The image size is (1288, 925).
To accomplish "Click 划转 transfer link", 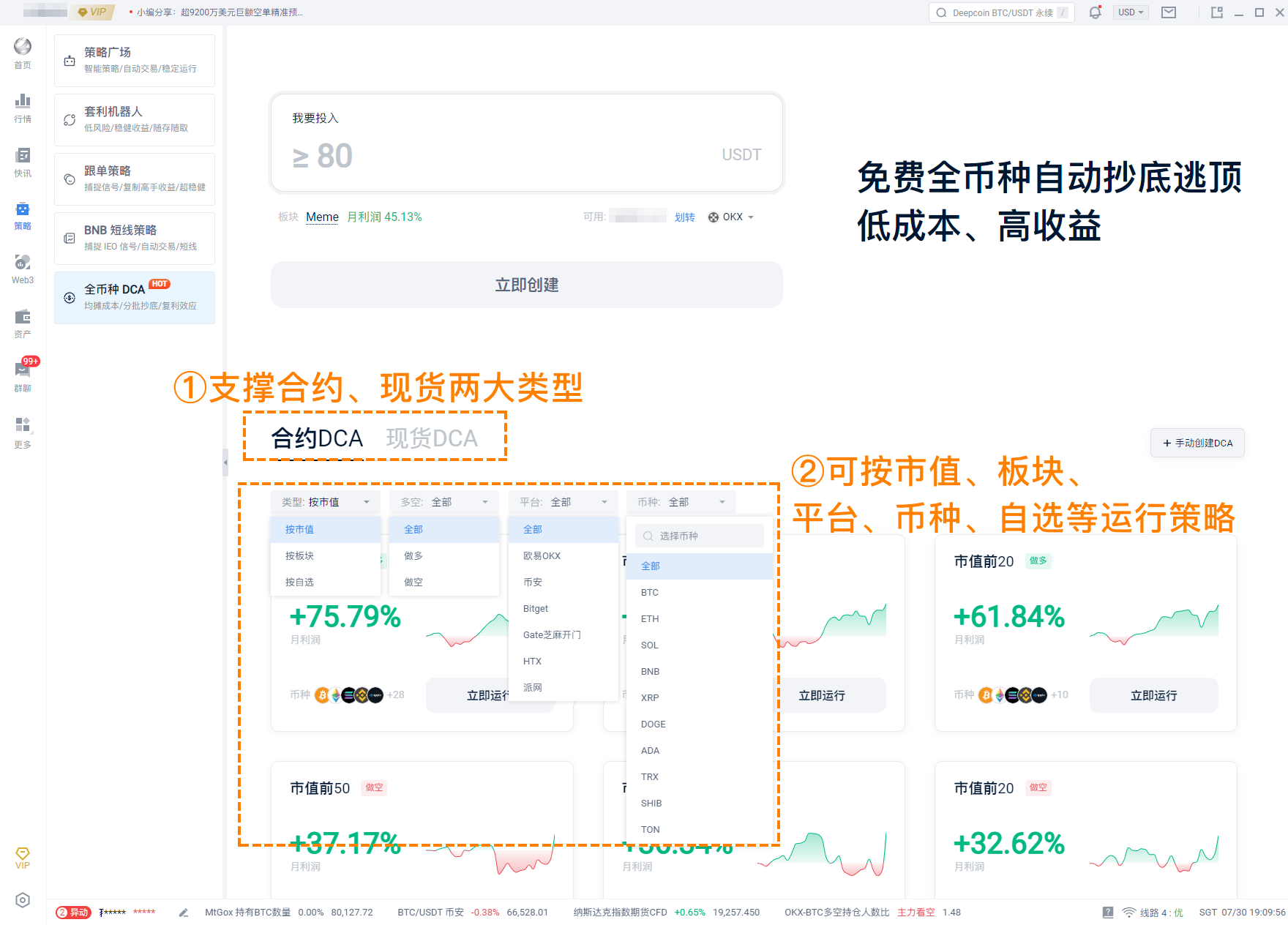I will 685,217.
